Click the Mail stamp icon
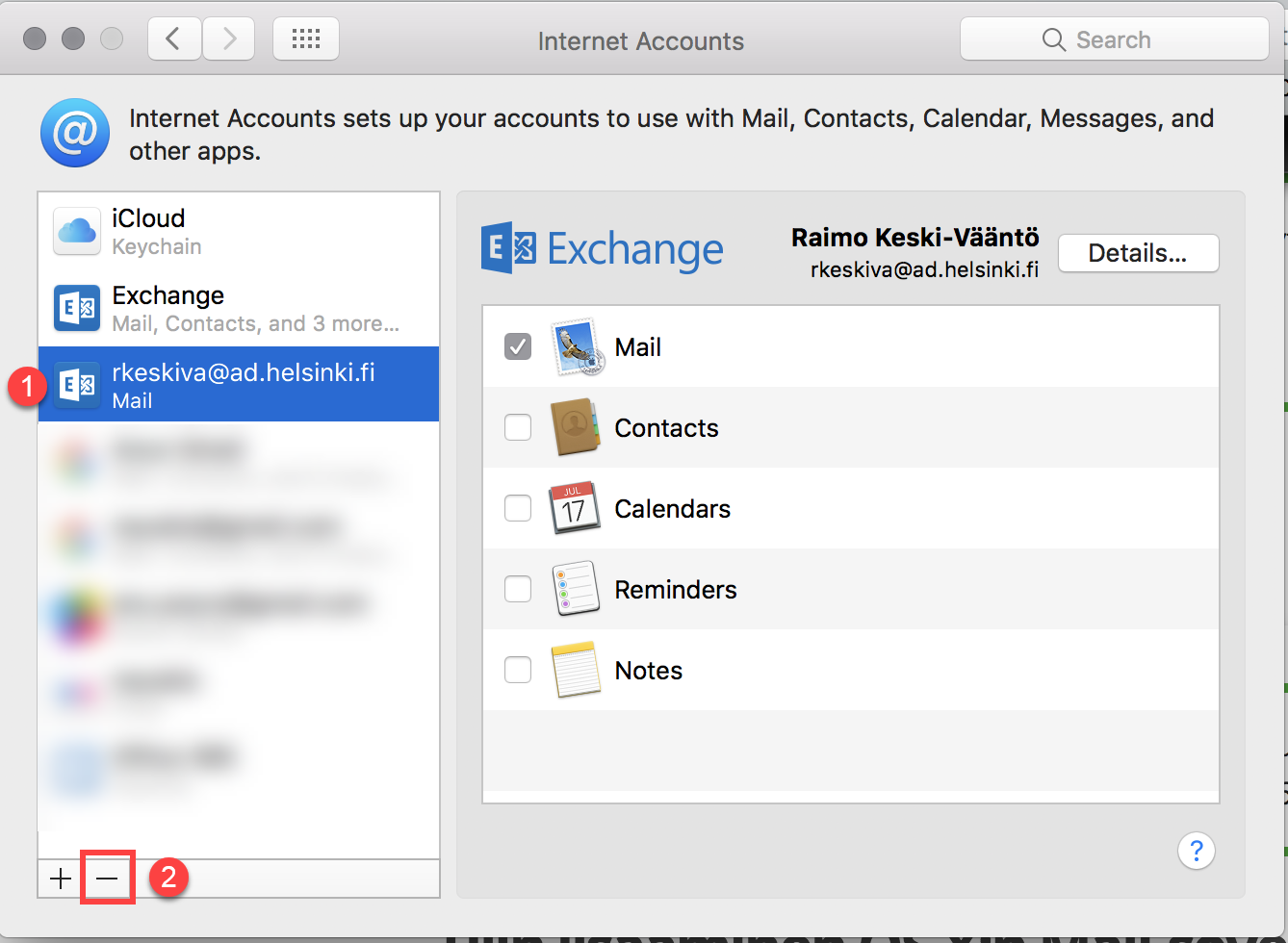The image size is (1288, 943). click(x=577, y=346)
